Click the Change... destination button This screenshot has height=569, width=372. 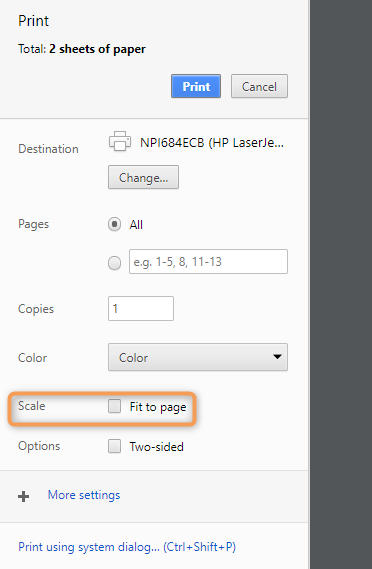pyautogui.click(x=143, y=177)
